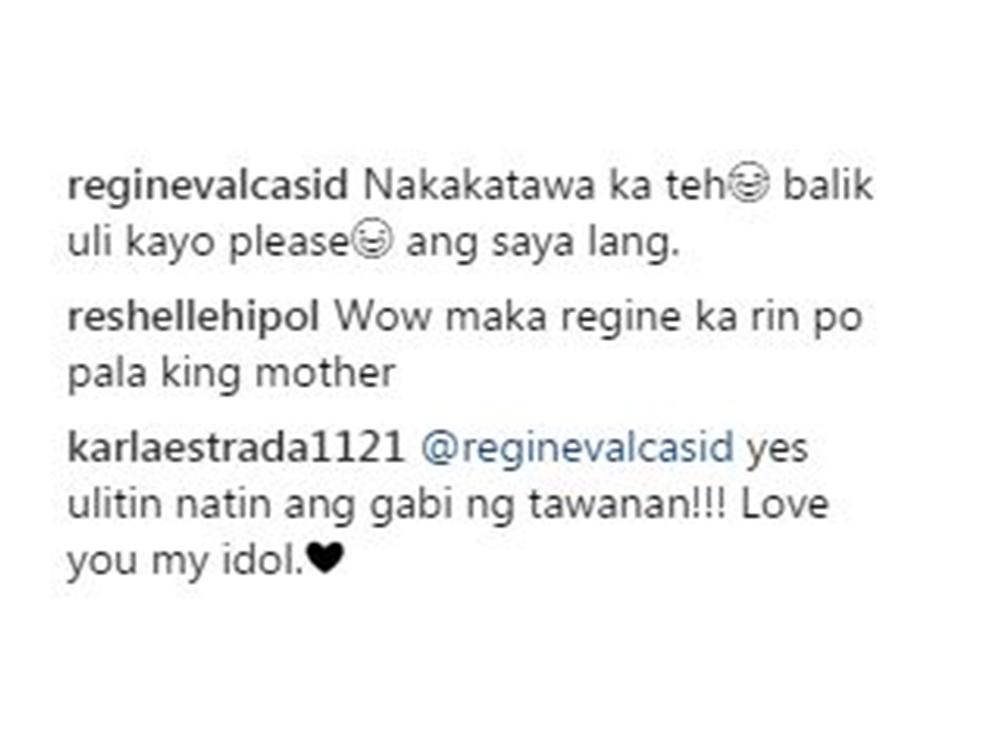
Task: Click the text 'you my idol.'
Action: [x=186, y=561]
